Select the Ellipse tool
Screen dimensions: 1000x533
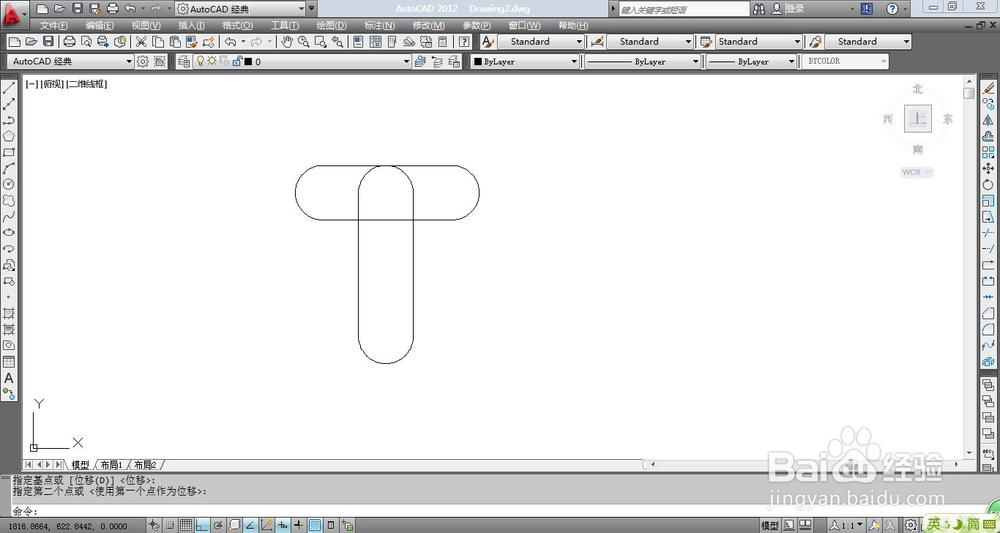coord(9,233)
